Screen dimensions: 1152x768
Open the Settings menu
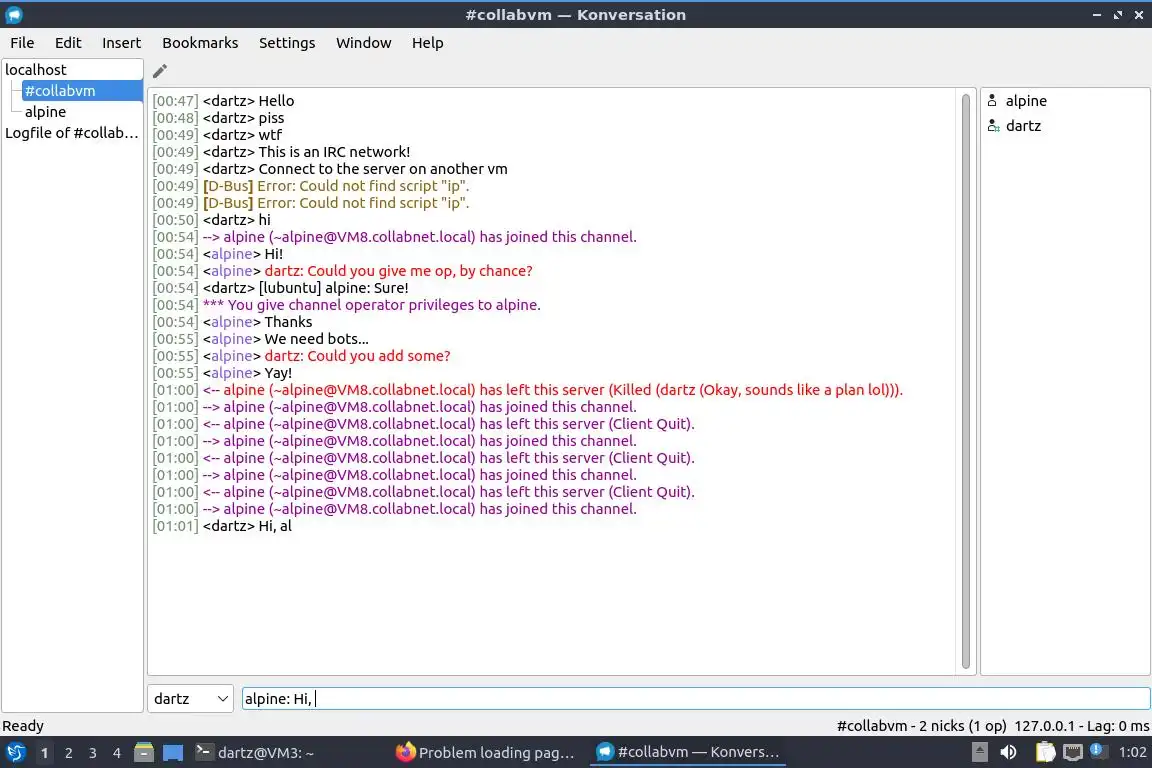287,43
